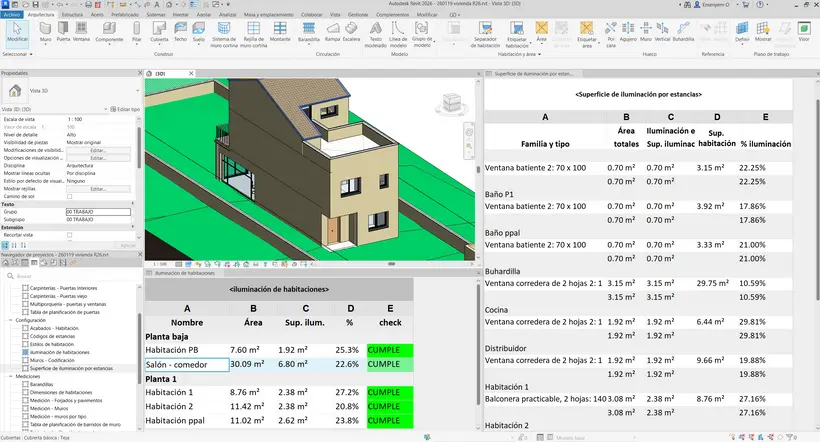Click the ViewCube in 3D view
Screen dimensions: 820x442
point(451,103)
